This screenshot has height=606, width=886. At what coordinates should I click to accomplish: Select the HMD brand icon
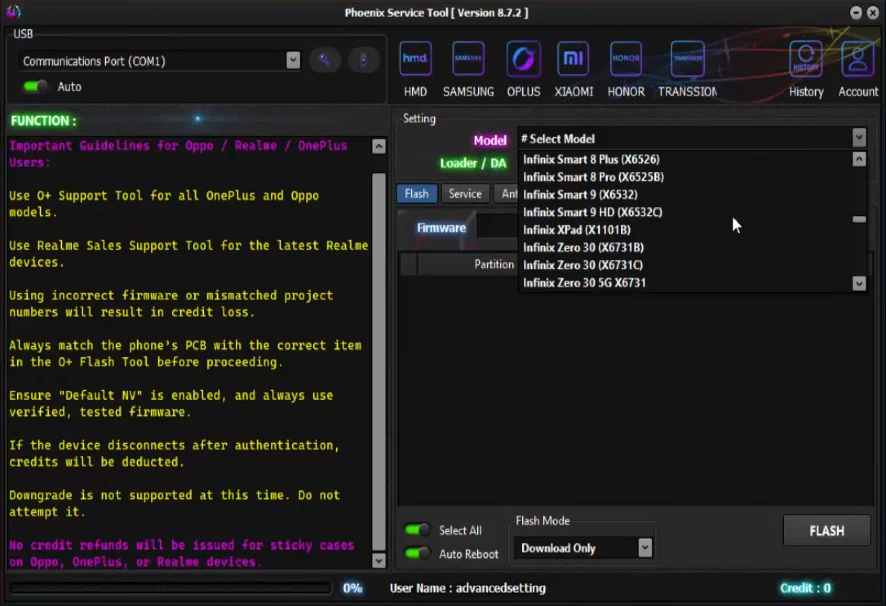coord(415,59)
